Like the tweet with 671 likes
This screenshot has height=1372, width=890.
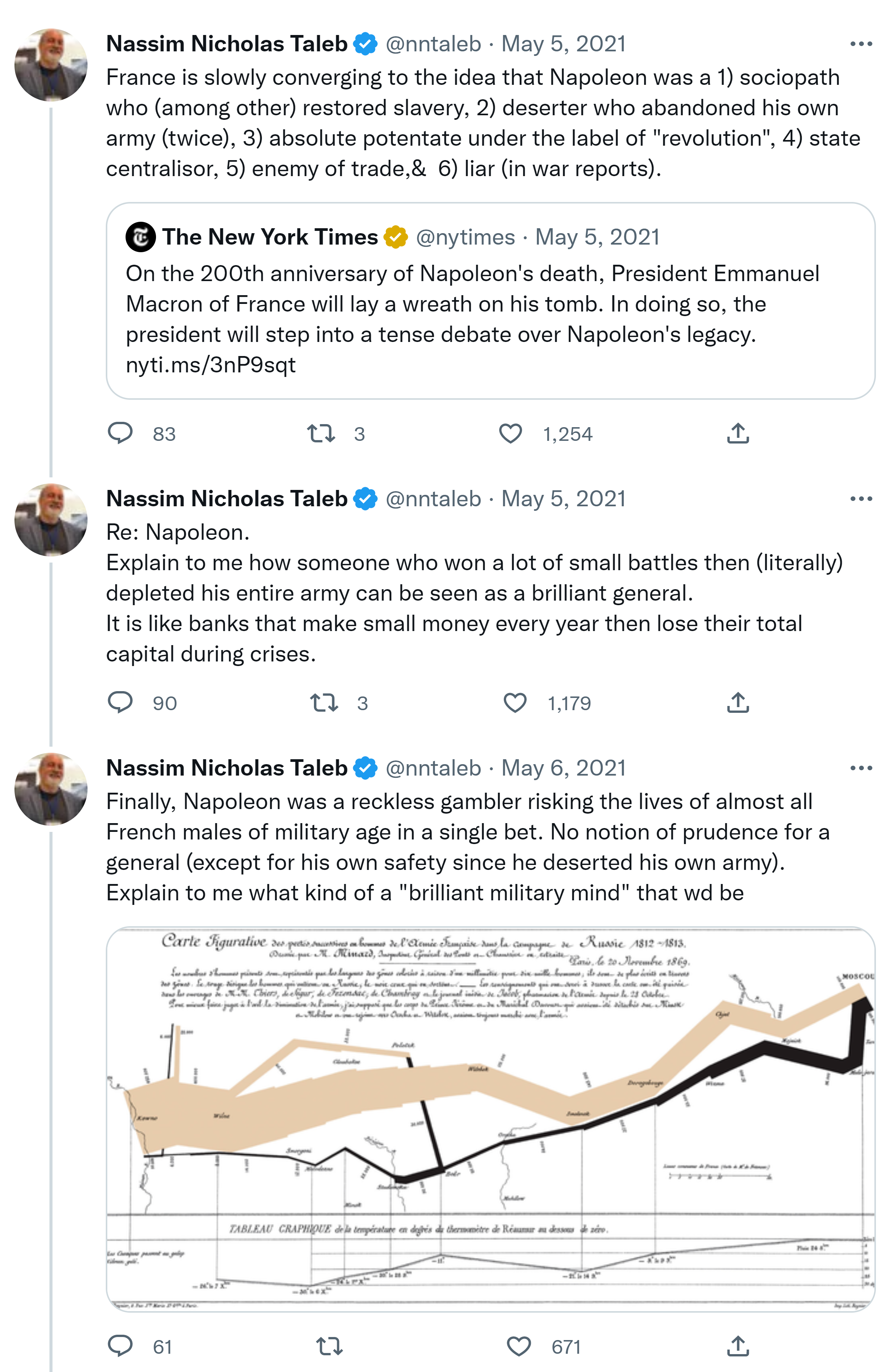tap(519, 1346)
